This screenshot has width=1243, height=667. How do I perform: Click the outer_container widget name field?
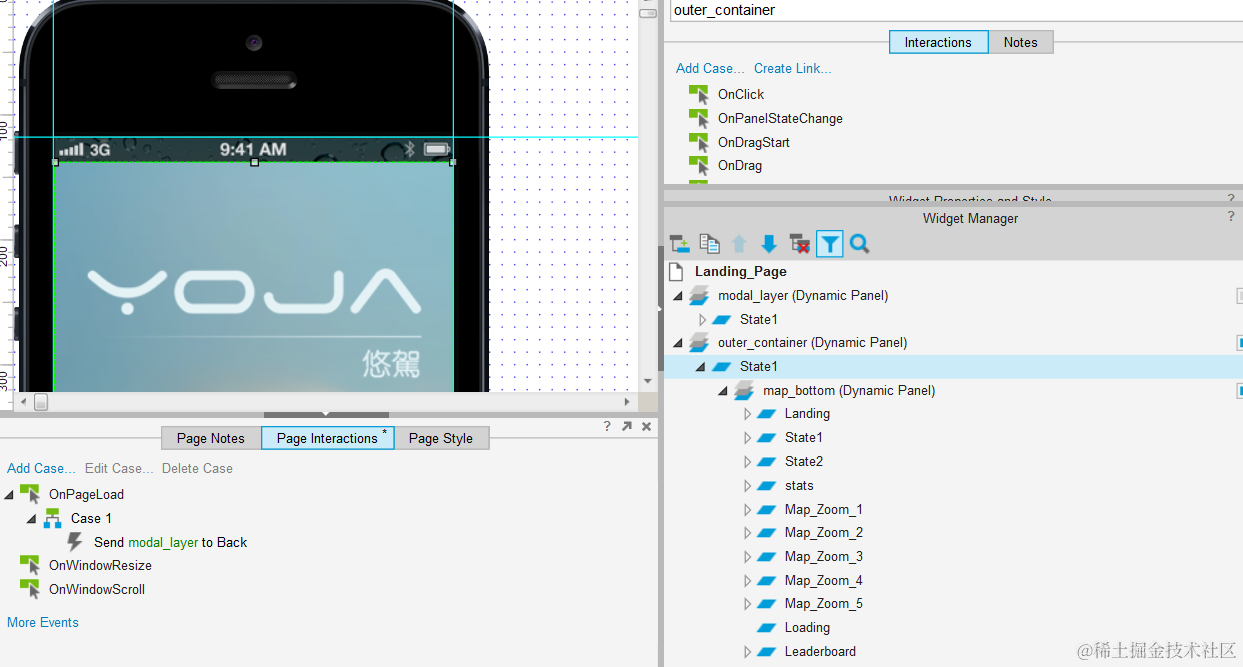(956, 10)
